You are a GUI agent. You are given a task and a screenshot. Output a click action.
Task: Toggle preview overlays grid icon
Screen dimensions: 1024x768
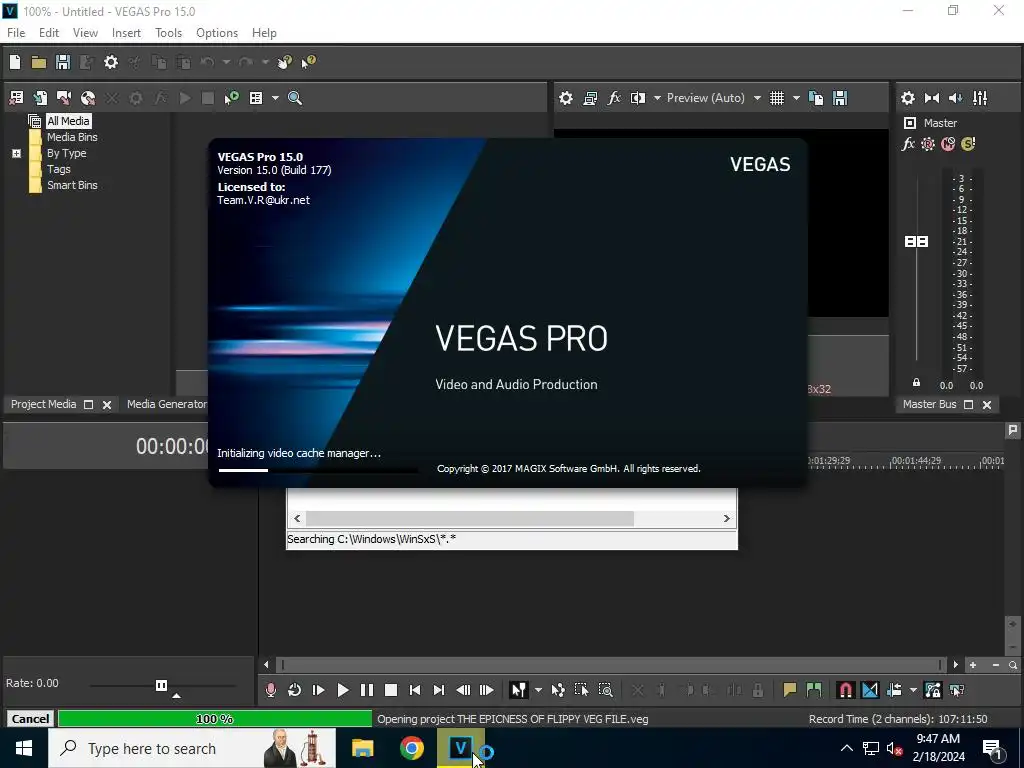776,98
